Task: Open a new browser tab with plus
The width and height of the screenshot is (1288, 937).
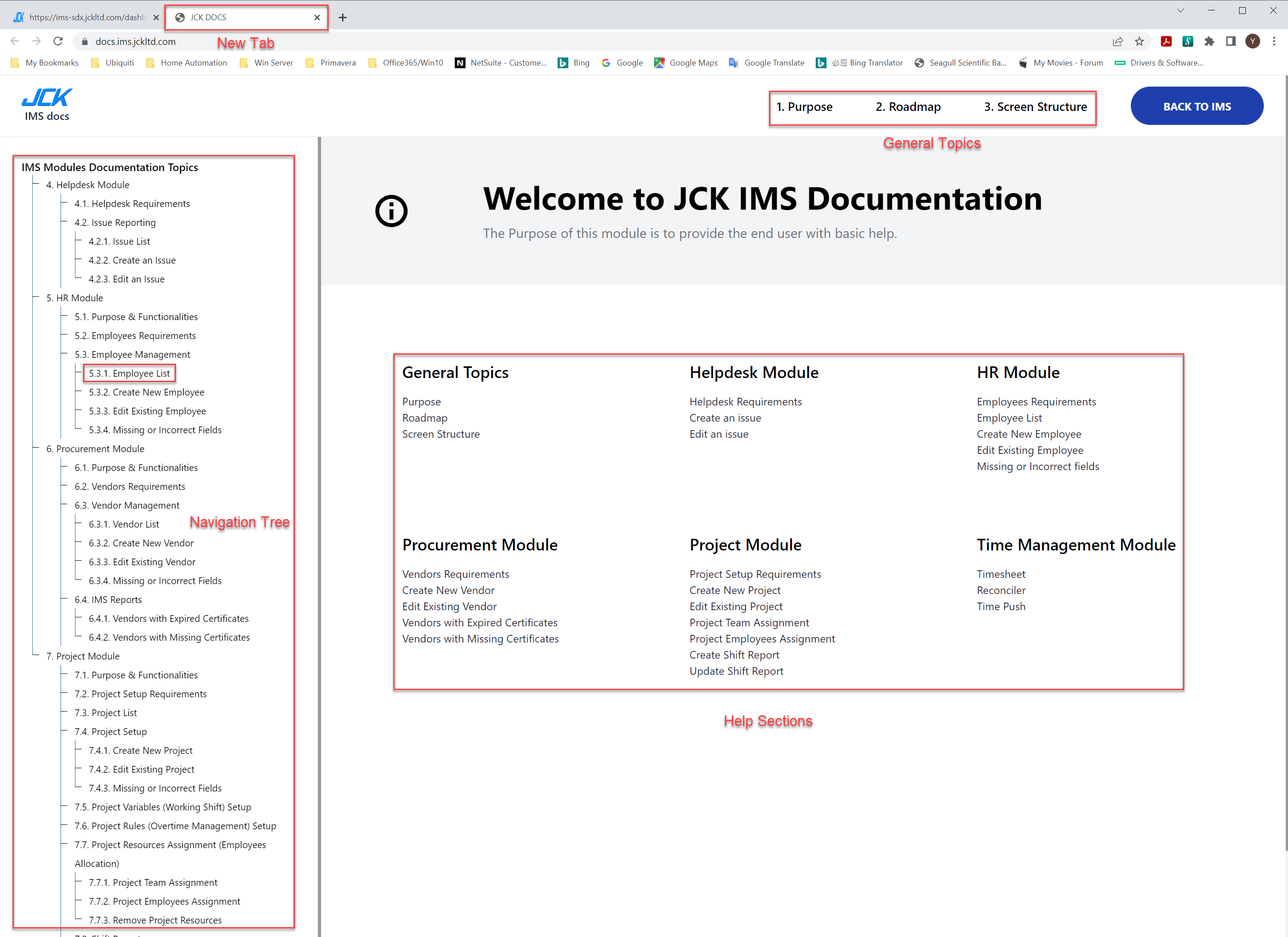Action: tap(343, 18)
